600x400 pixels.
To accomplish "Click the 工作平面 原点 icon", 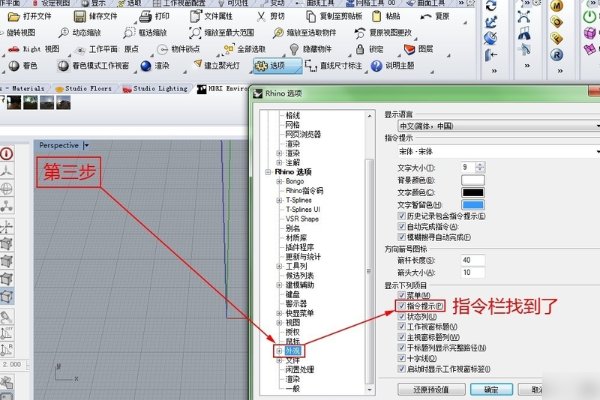I will [80, 49].
